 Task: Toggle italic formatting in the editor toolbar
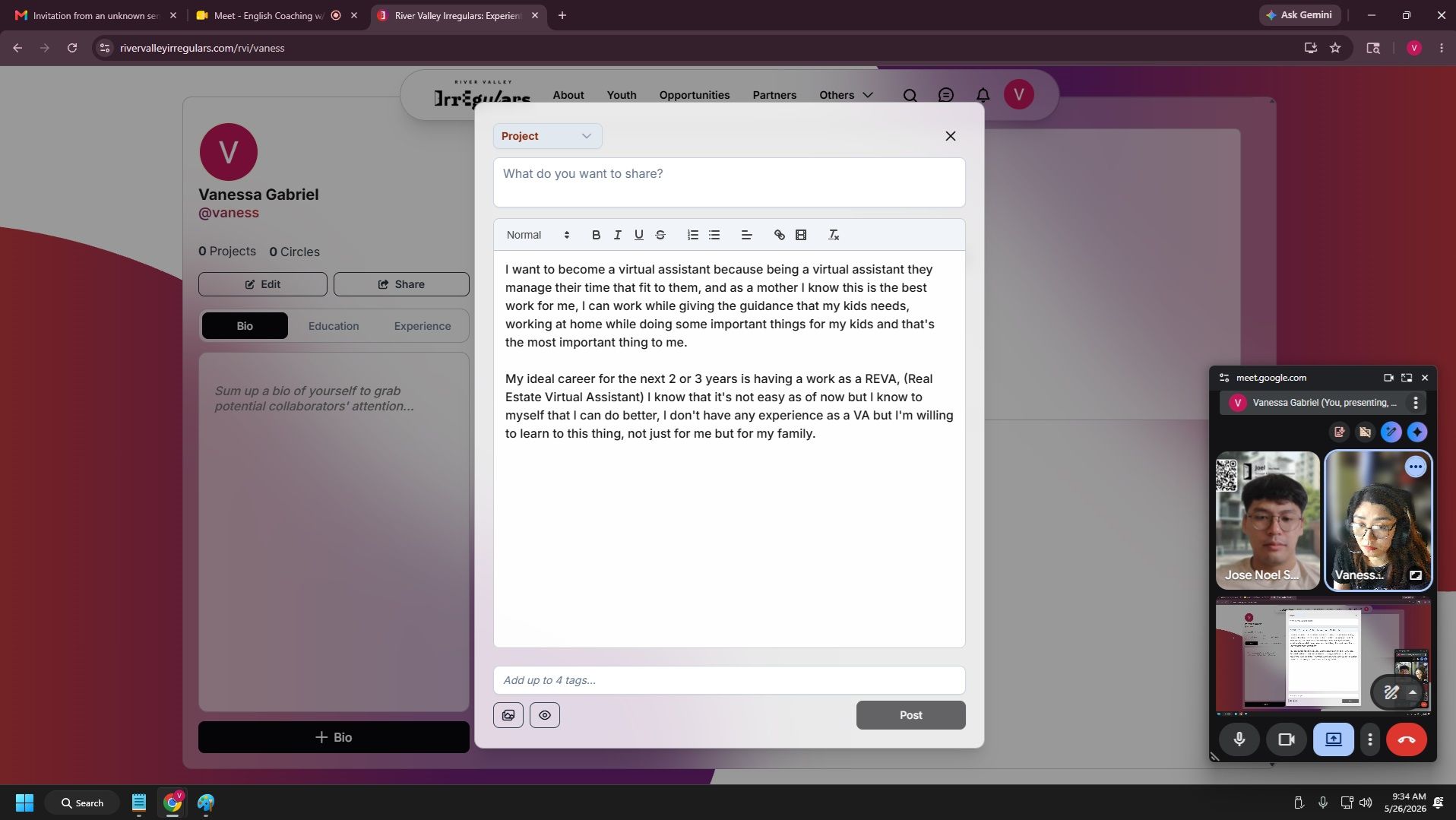pos(617,235)
